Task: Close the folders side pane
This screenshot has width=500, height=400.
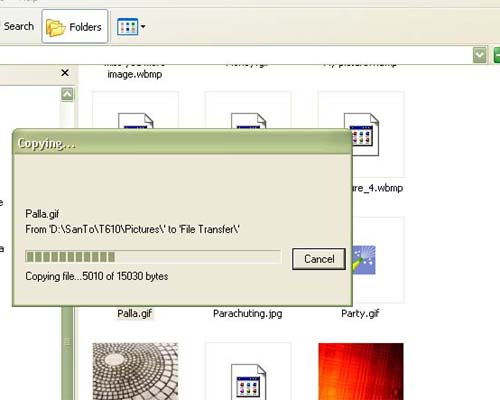Action: click(x=65, y=73)
